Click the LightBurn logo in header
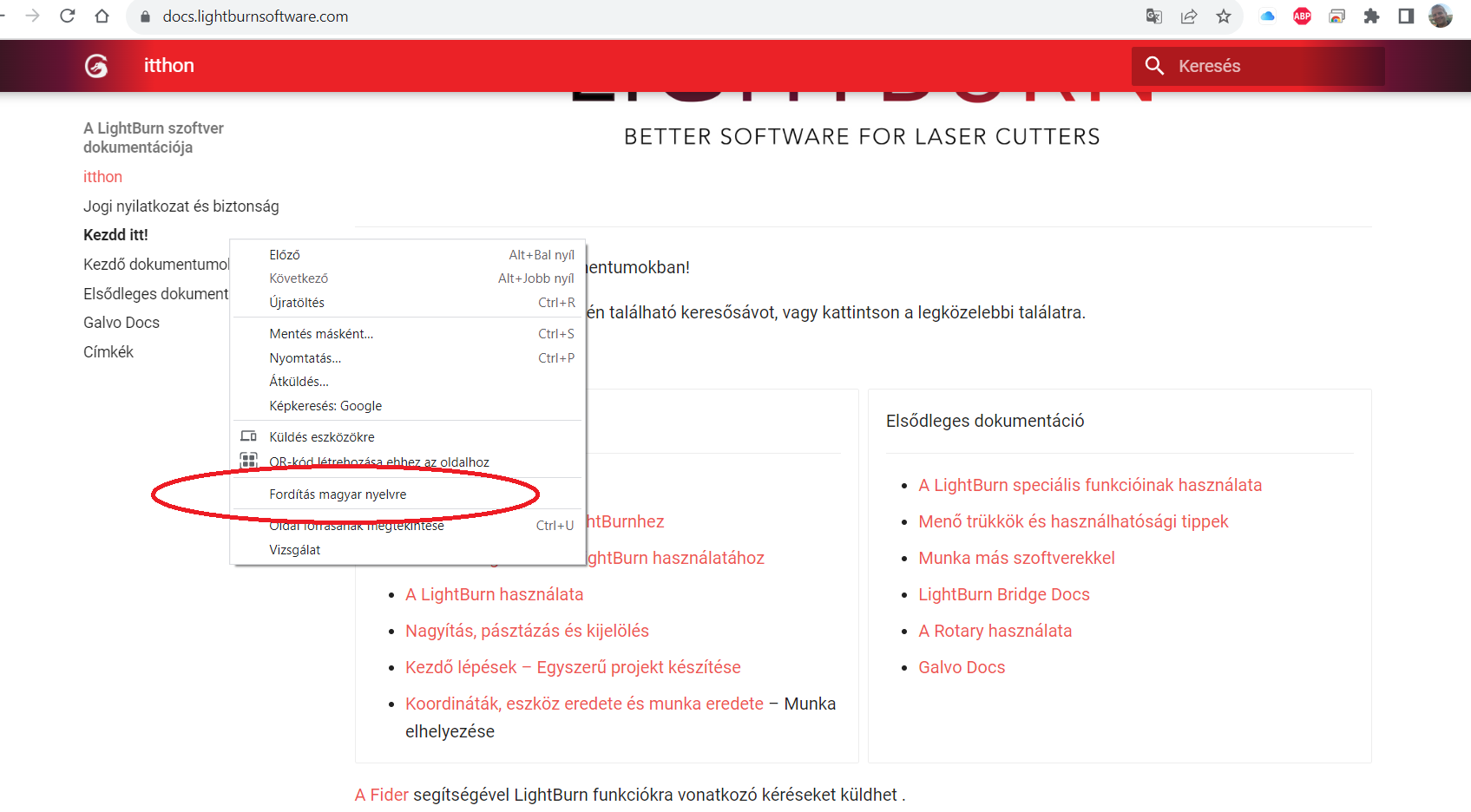The height and width of the screenshot is (812, 1471). [96, 66]
